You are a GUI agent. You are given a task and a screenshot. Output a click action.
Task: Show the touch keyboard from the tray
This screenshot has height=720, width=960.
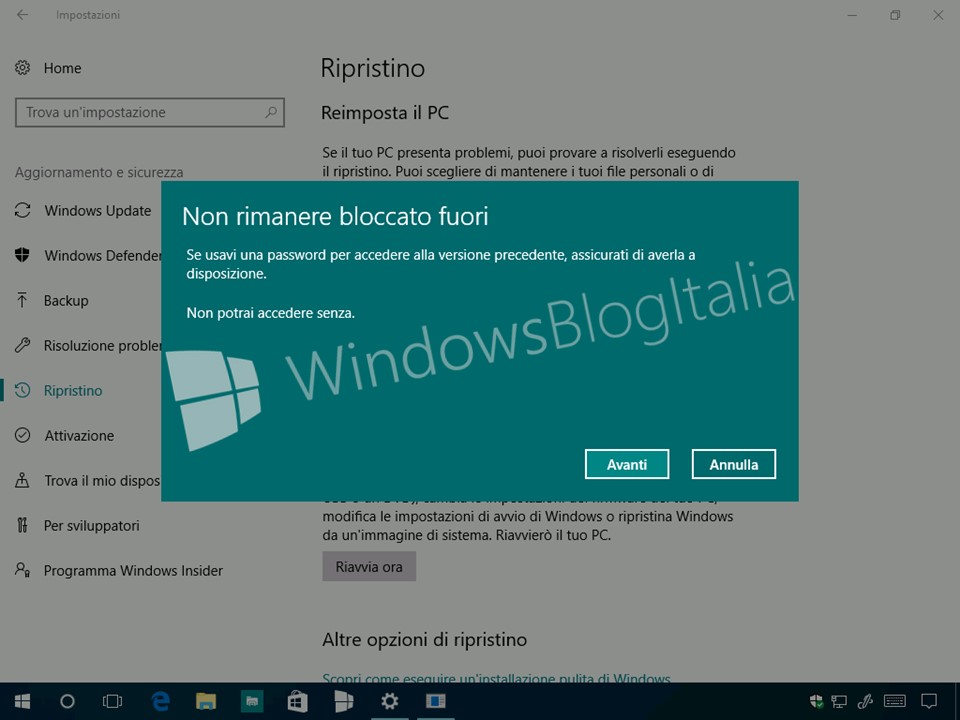click(x=895, y=701)
